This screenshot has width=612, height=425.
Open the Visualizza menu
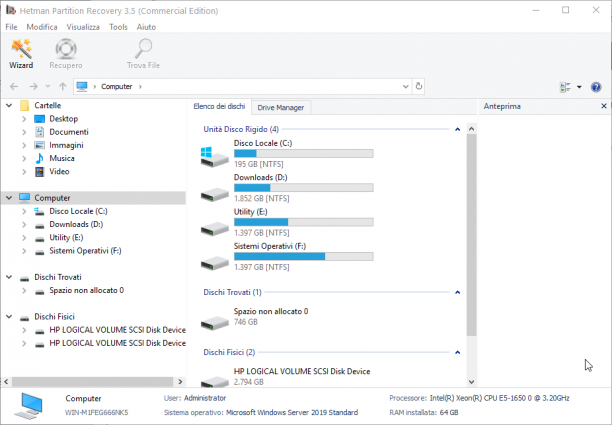(83, 27)
